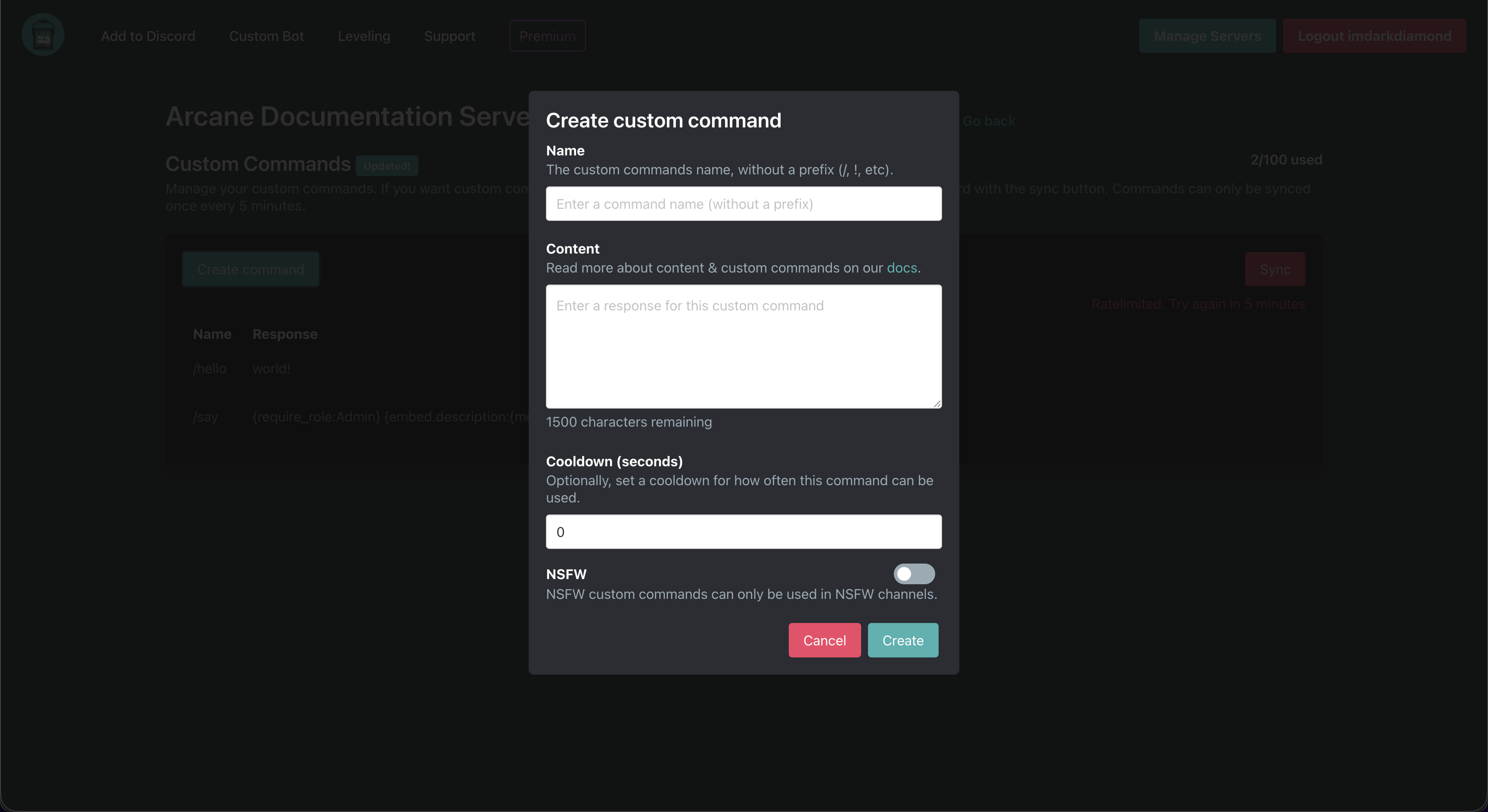1488x812 pixels.
Task: Open the Custom Bot page
Action: [266, 35]
